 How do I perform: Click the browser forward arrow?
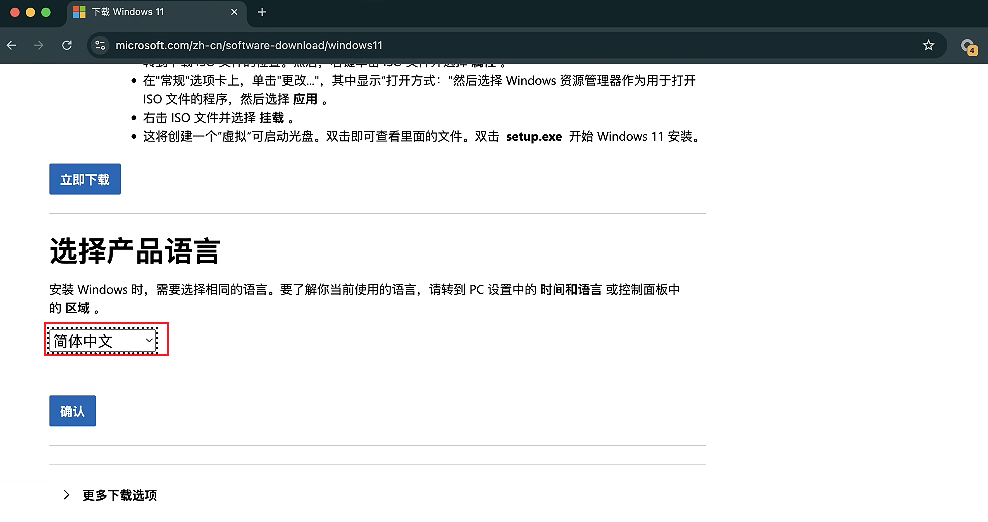(x=39, y=45)
